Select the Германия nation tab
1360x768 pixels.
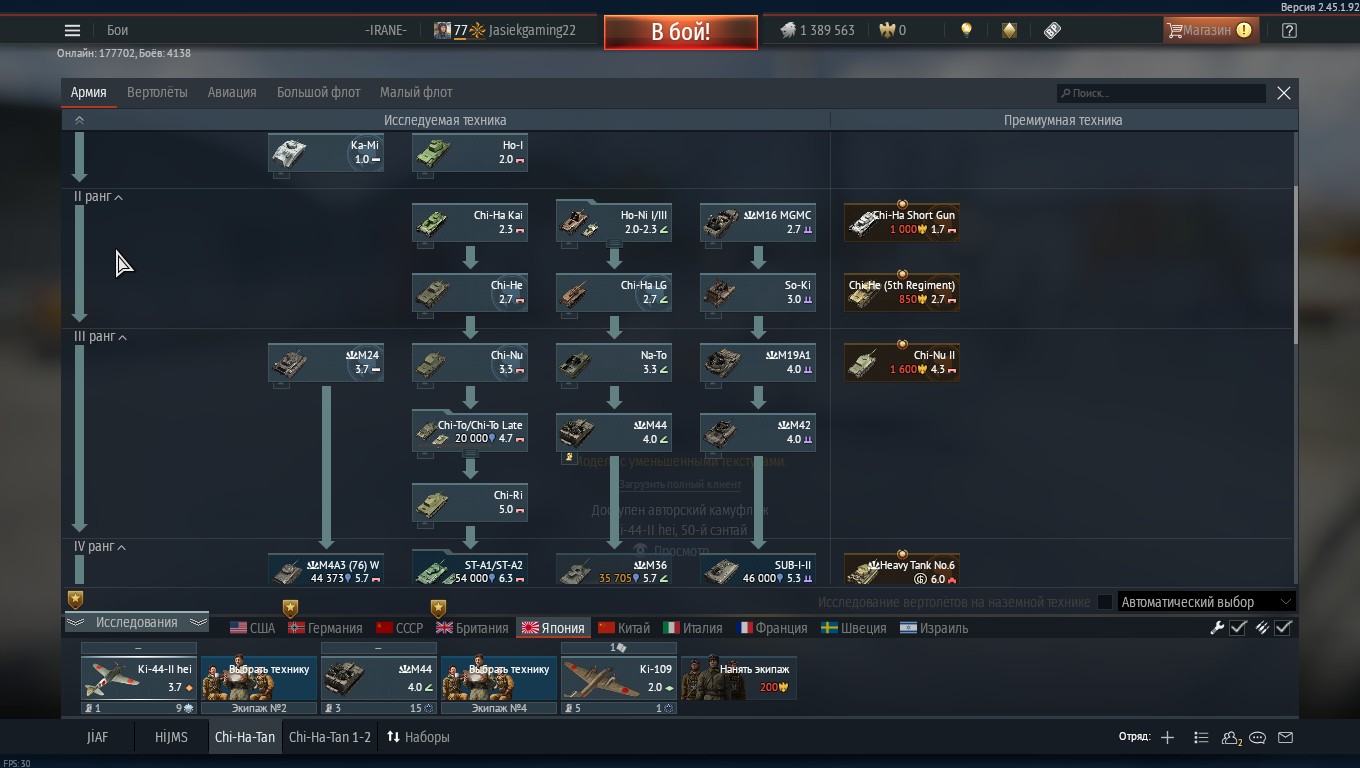pyautogui.click(x=325, y=628)
